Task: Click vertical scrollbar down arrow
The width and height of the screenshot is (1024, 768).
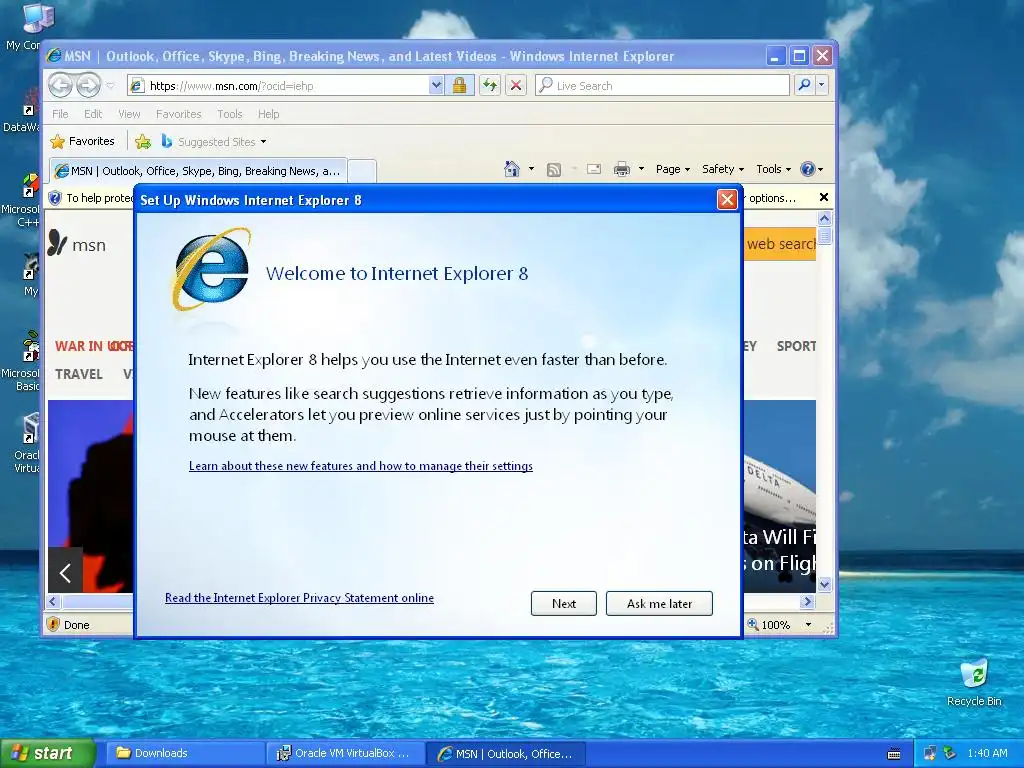Action: click(824, 584)
